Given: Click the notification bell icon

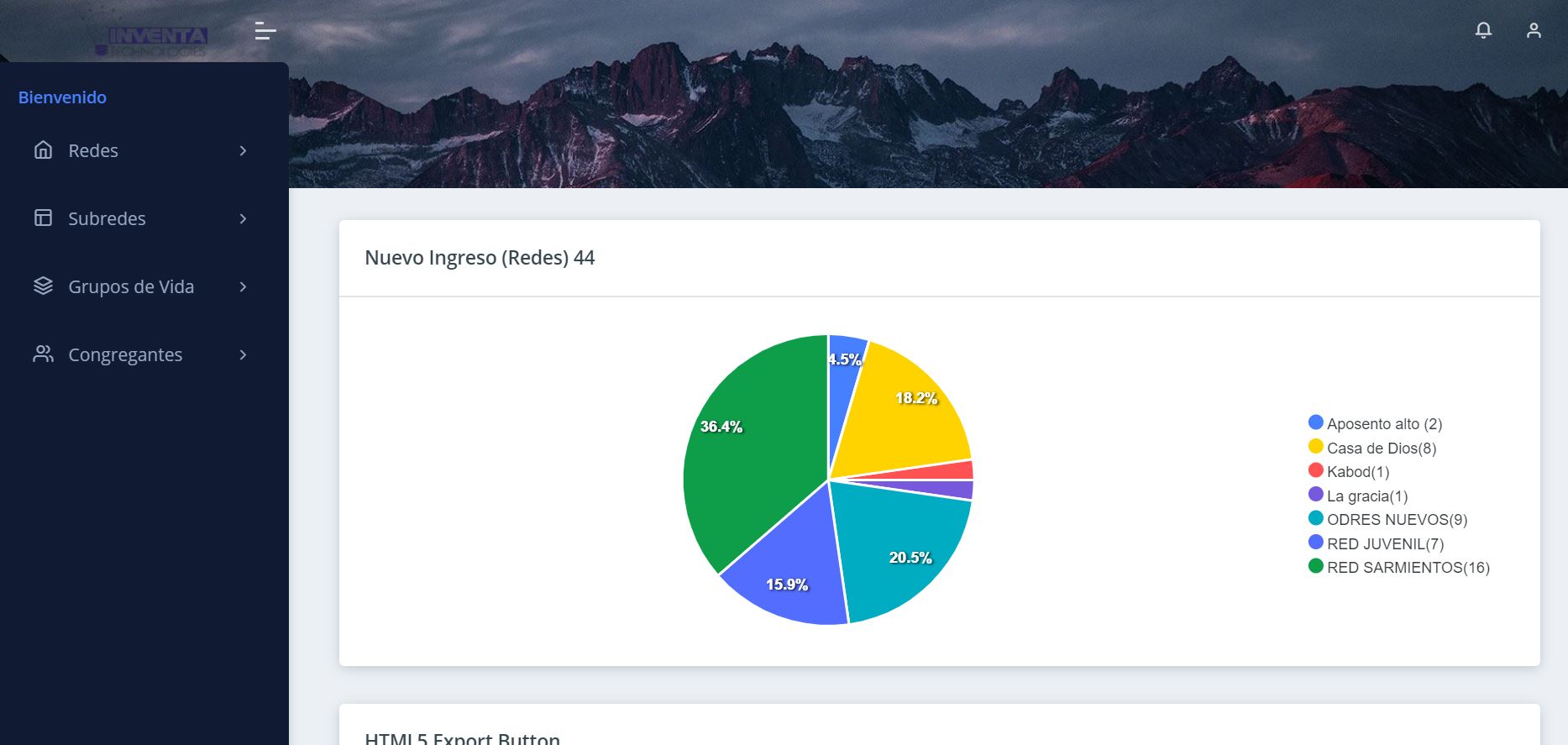Looking at the screenshot, I should tap(1483, 31).
